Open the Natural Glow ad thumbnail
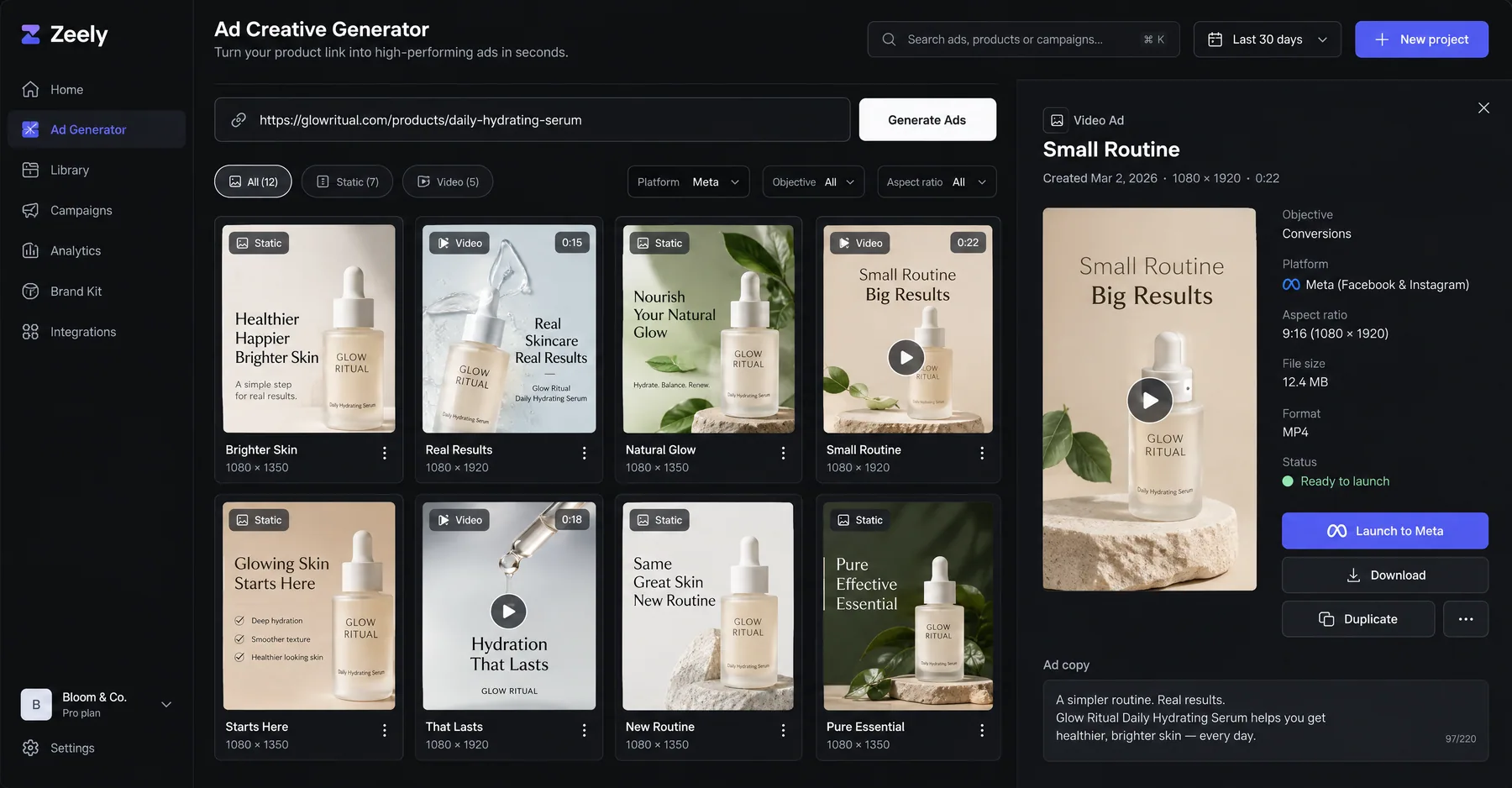 [708, 328]
